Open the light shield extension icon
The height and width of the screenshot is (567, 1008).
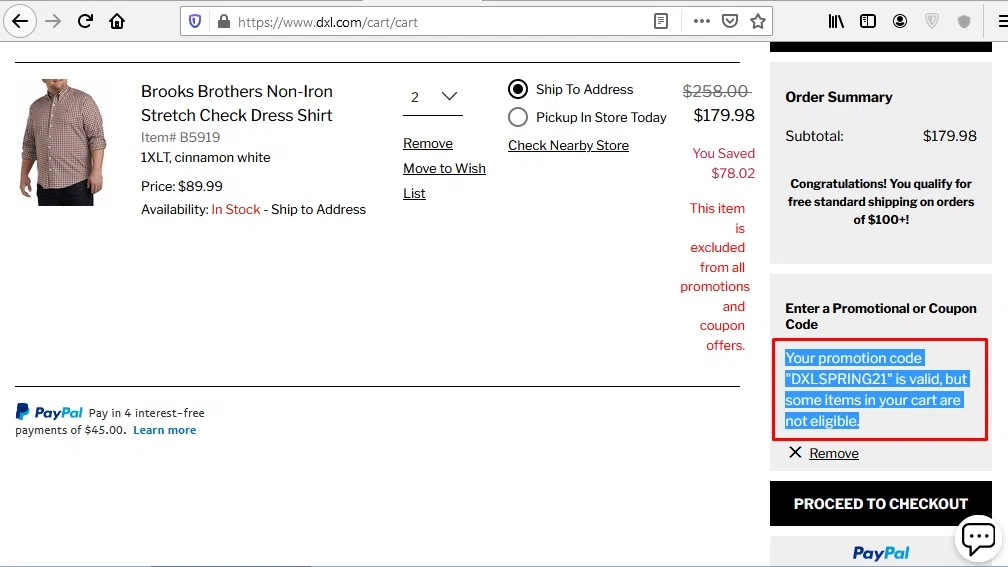point(932,22)
